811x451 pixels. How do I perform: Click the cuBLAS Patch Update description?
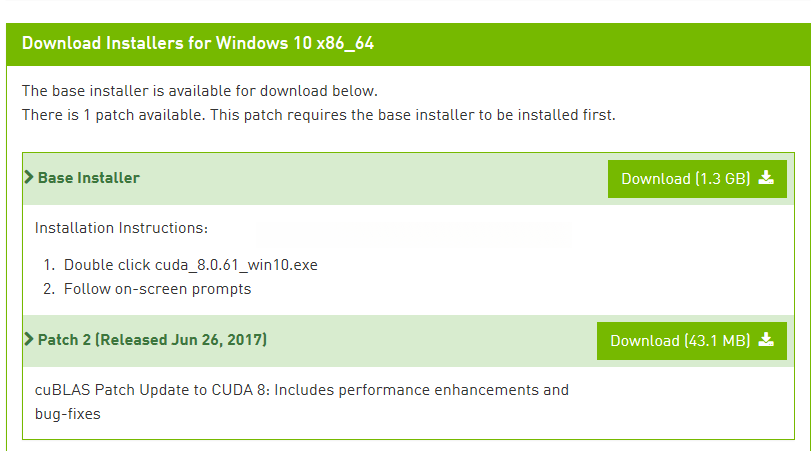[301, 390]
